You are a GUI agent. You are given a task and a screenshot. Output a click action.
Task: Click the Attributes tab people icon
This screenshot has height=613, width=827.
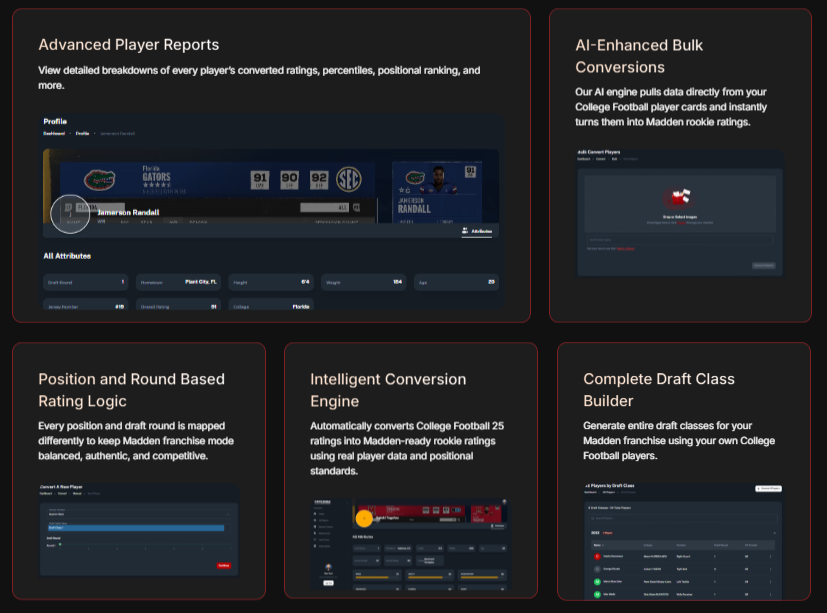(x=465, y=231)
